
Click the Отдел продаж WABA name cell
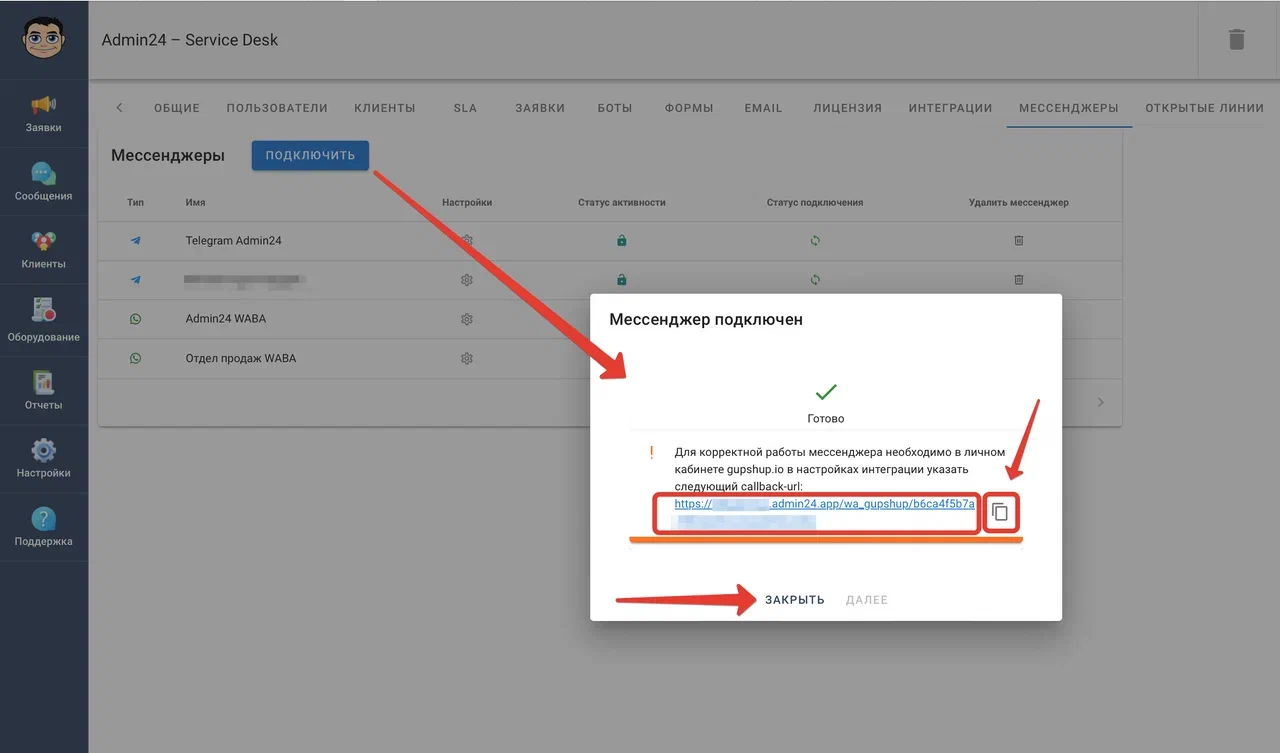241,358
